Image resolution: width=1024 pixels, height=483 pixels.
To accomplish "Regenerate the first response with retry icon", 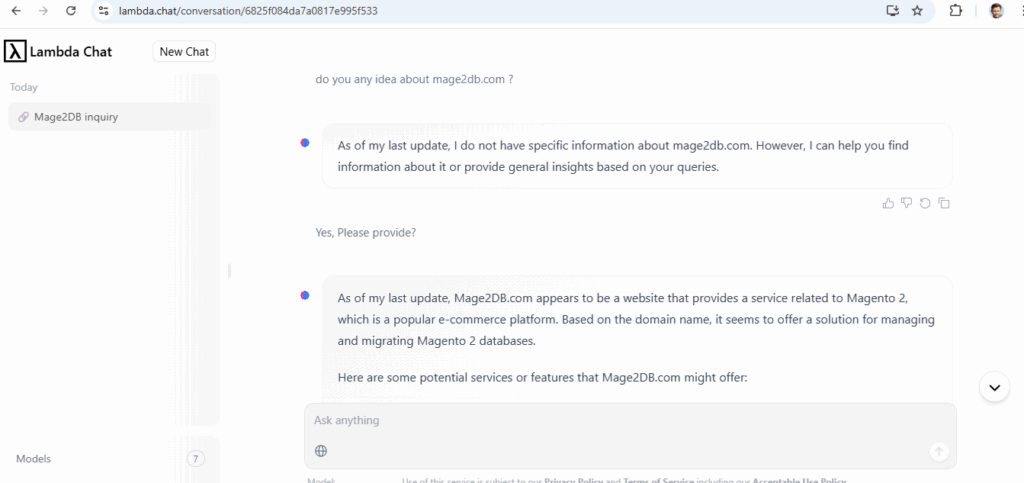I will 925,203.
